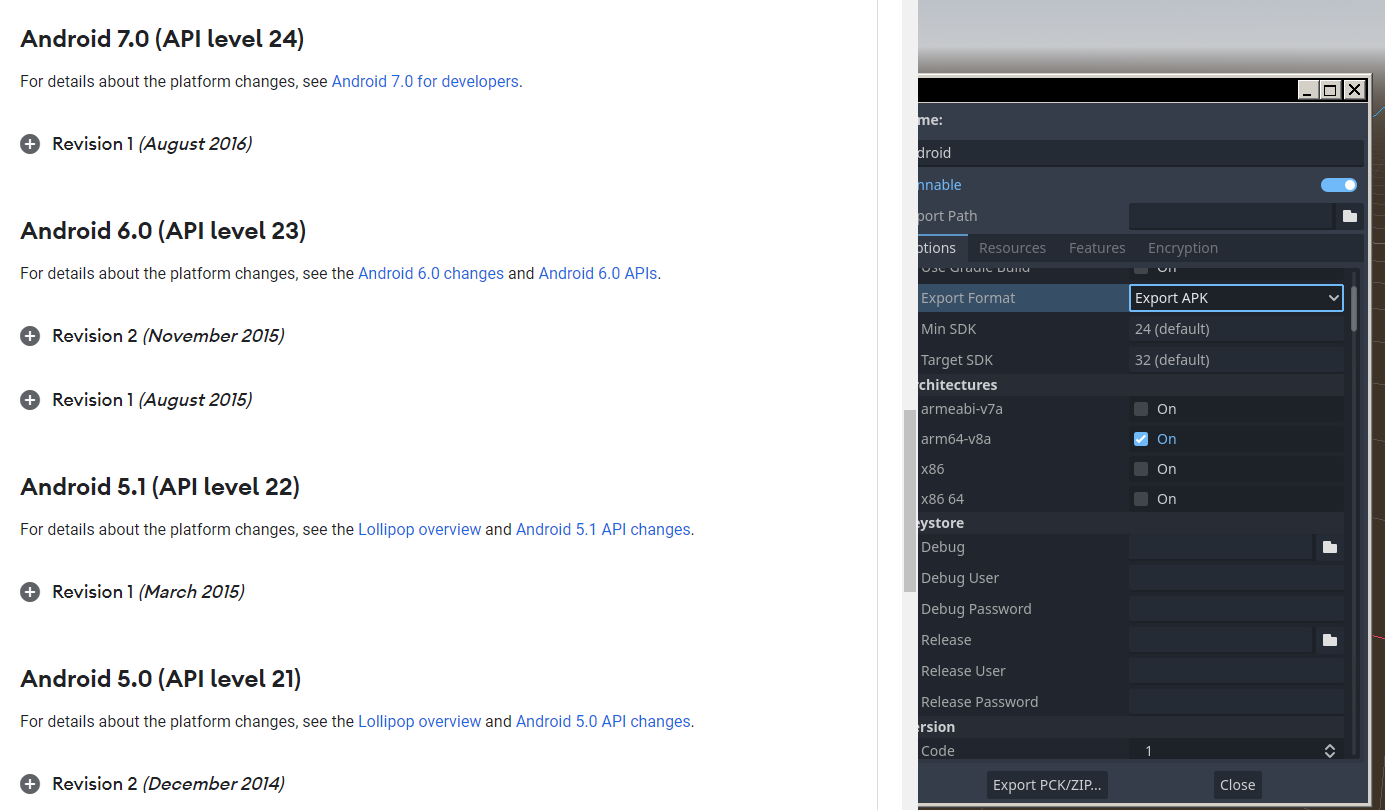Image resolution: width=1385 pixels, height=810 pixels.
Task: Click the web page vertical scrollbar
Action: (910, 500)
